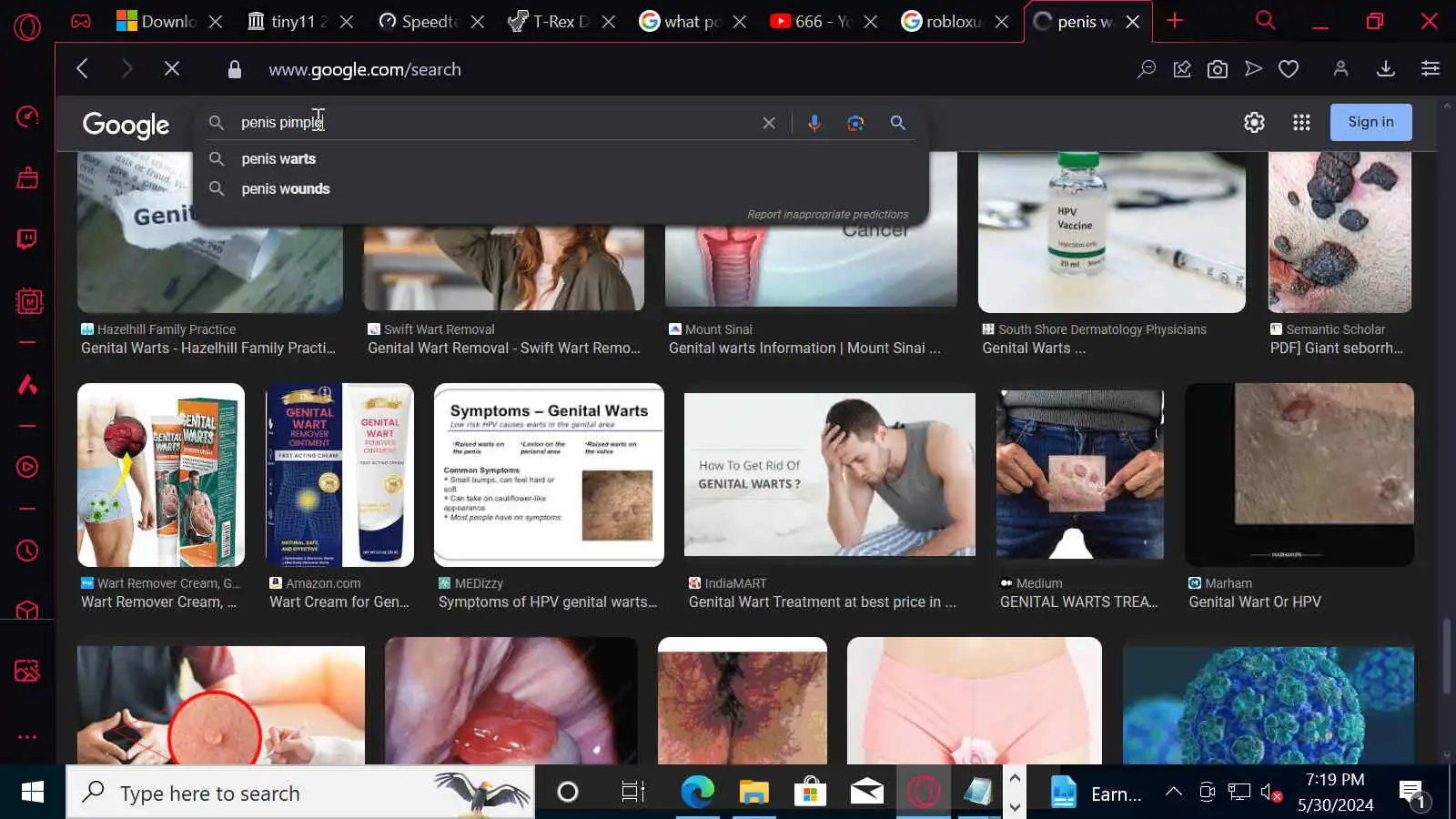Pin page with pinboard icon in address bar
Viewport: 1456px width, 819px height.
1182,69
